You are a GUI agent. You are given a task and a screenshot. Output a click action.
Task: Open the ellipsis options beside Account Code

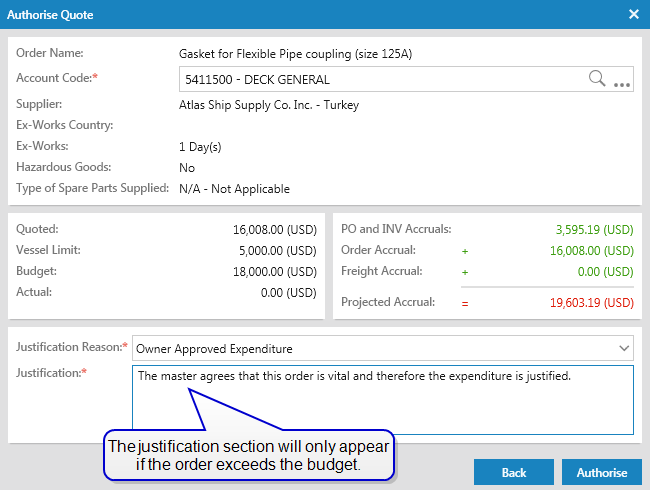pos(622,80)
